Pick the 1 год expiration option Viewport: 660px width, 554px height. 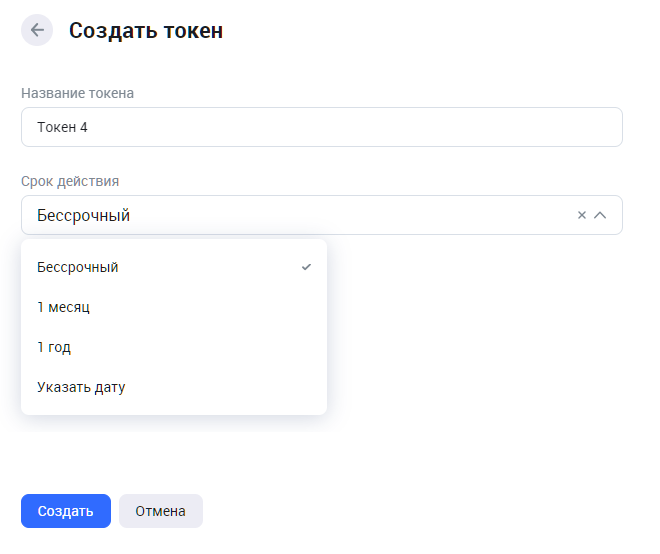pyautogui.click(x=54, y=347)
